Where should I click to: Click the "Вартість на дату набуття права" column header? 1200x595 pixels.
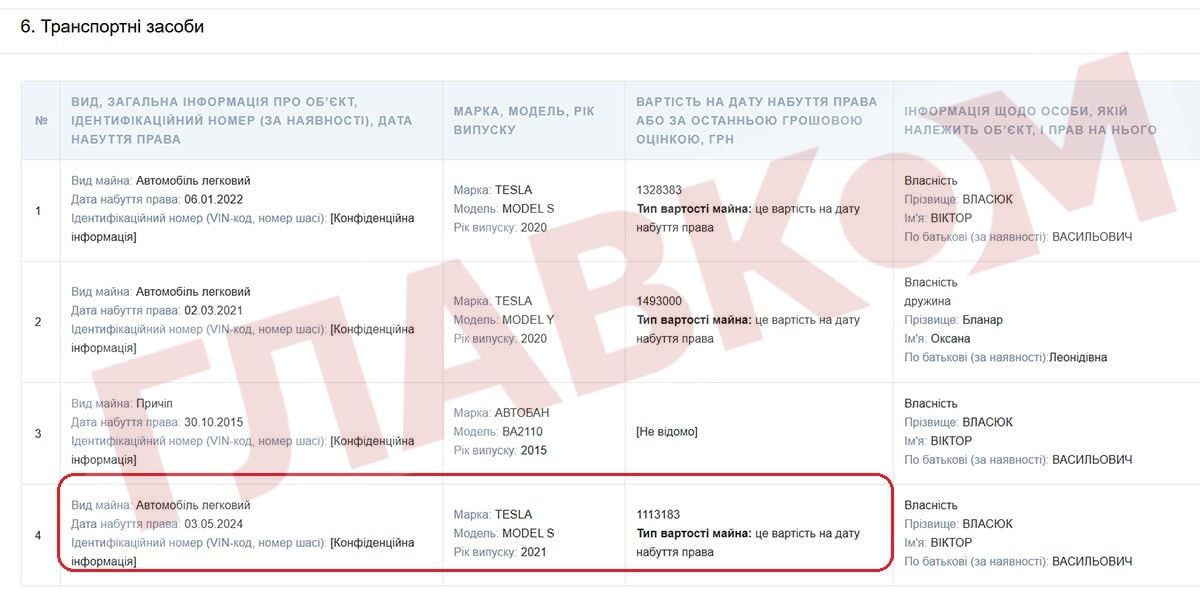coord(756,120)
